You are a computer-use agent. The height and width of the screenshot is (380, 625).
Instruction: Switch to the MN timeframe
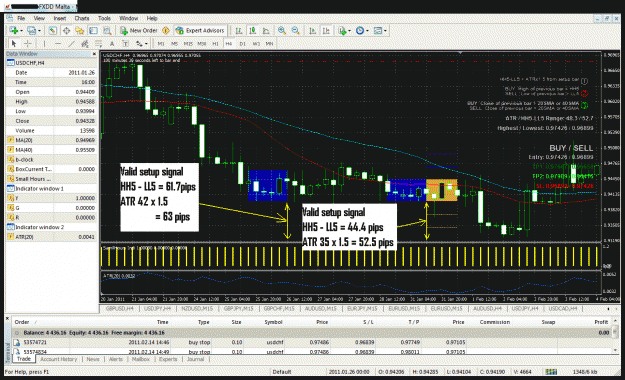click(269, 43)
